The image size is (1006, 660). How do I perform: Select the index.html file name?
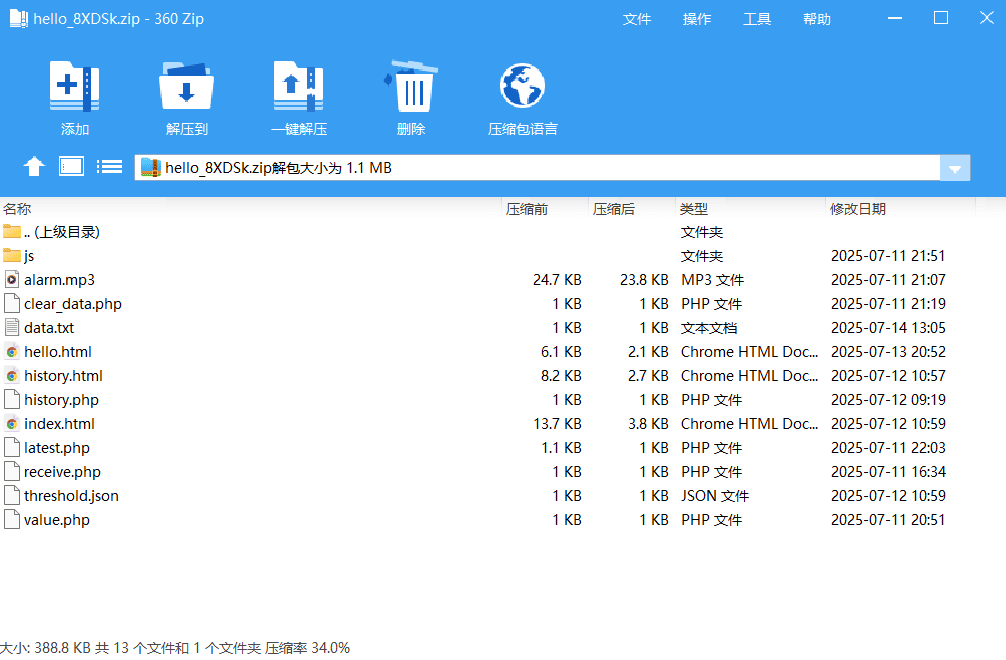[x=59, y=424]
